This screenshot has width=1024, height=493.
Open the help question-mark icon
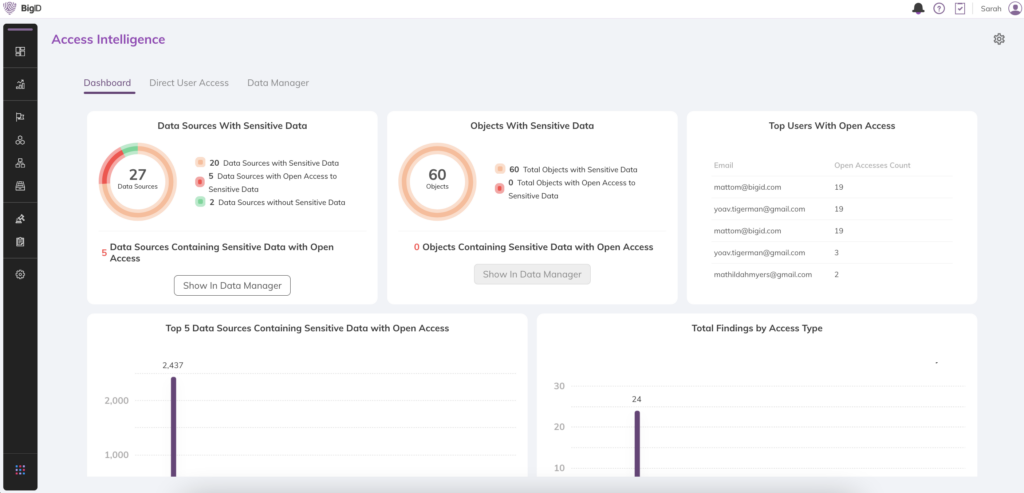938,8
